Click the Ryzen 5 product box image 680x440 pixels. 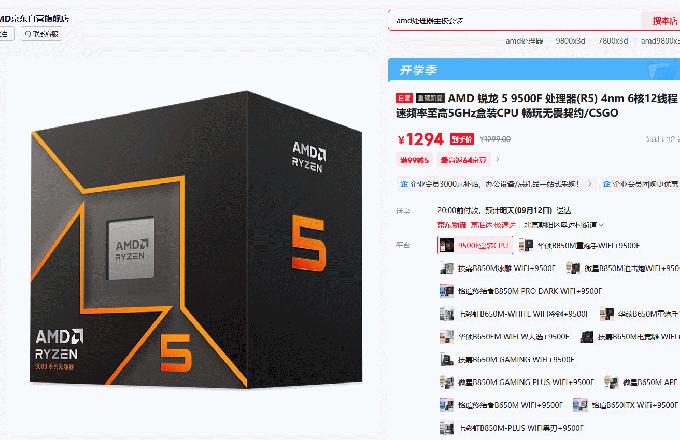[x=196, y=238]
